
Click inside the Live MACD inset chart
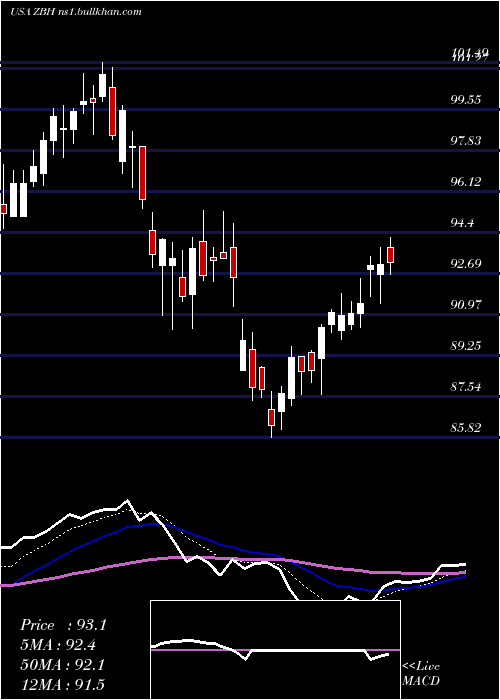275,650
